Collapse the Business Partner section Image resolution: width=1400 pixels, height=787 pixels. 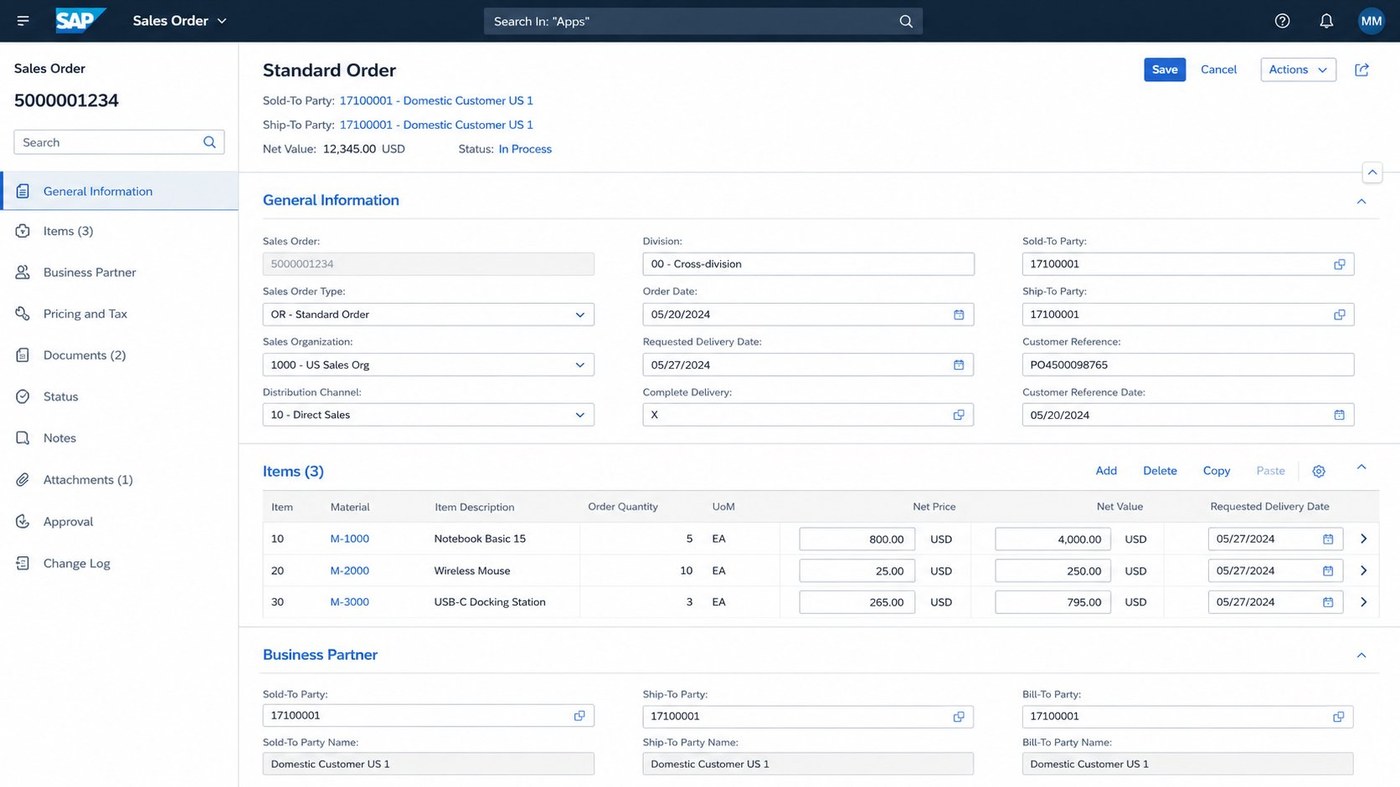[x=1361, y=655]
